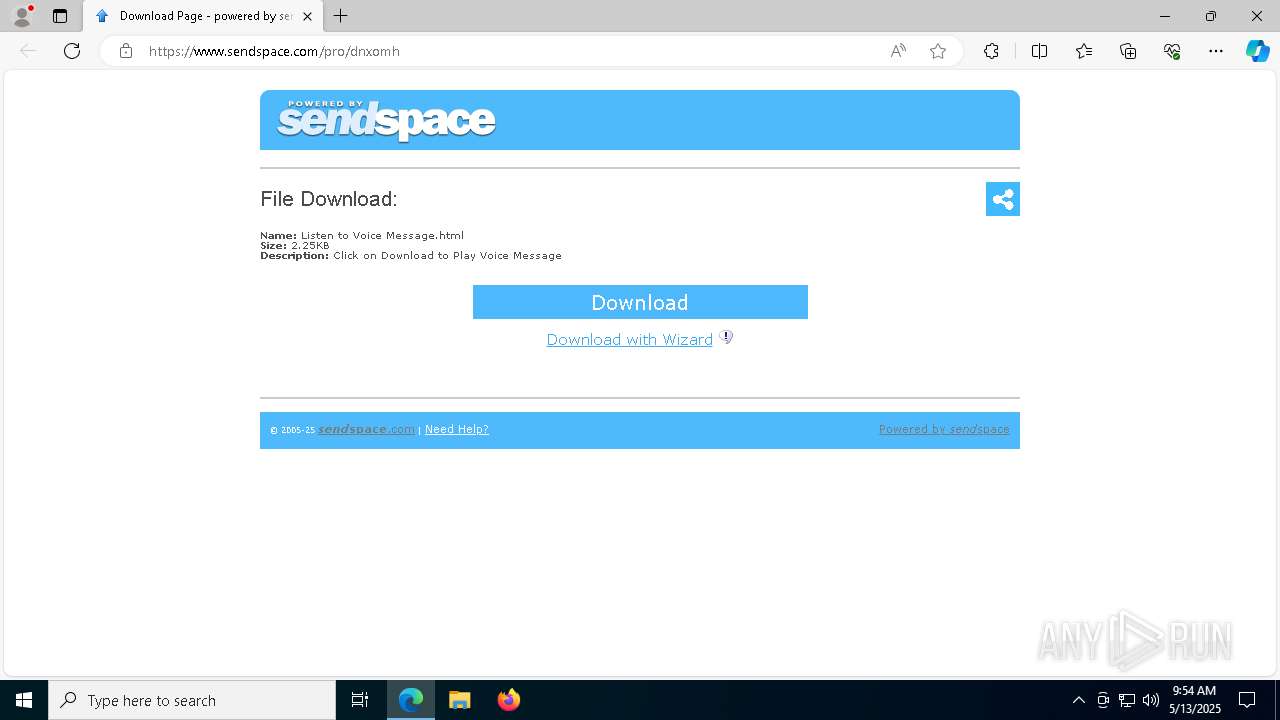Click the volume speaker tray icon
1280x720 pixels.
coord(1151,700)
